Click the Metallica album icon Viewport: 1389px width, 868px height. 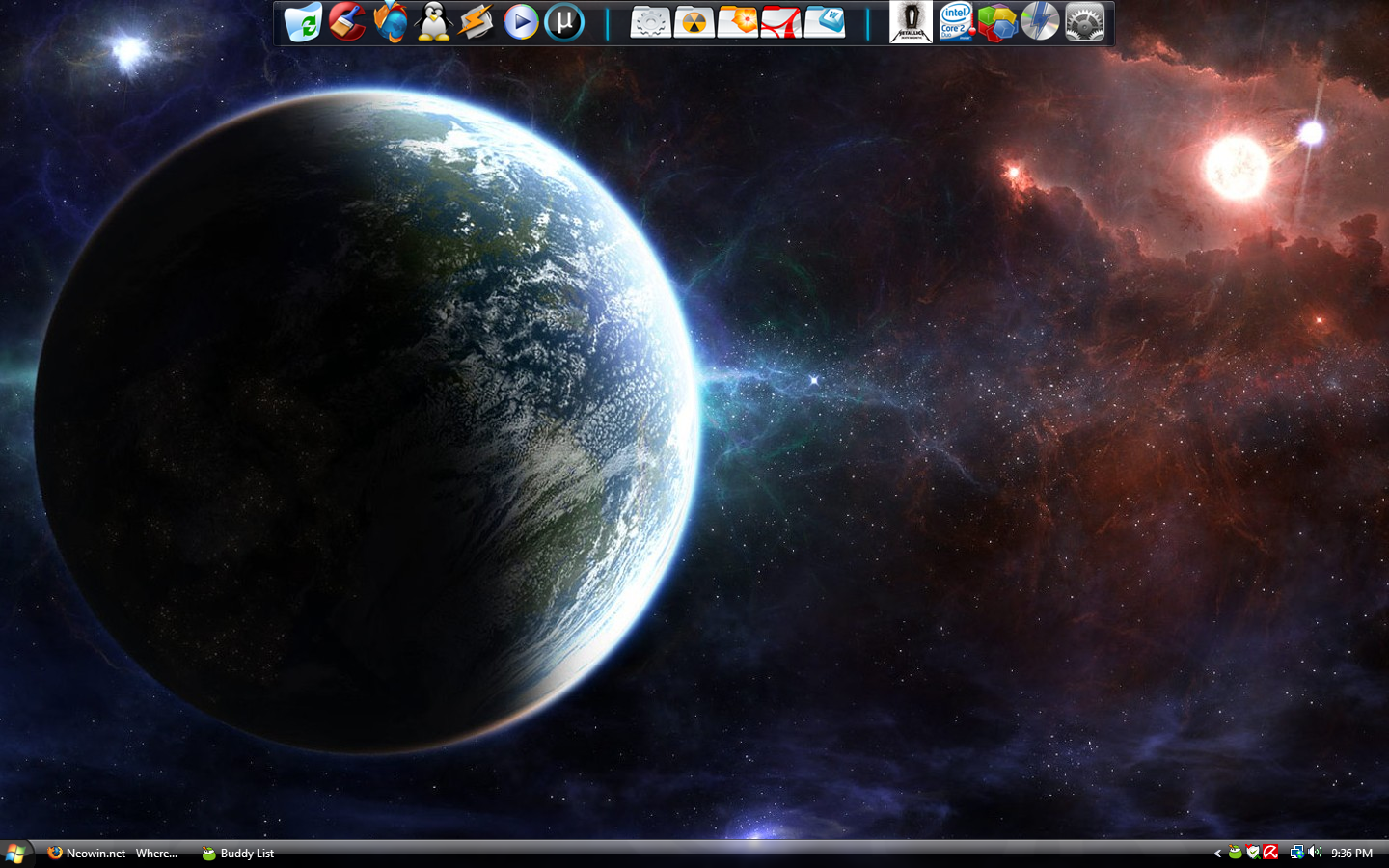click(x=911, y=22)
